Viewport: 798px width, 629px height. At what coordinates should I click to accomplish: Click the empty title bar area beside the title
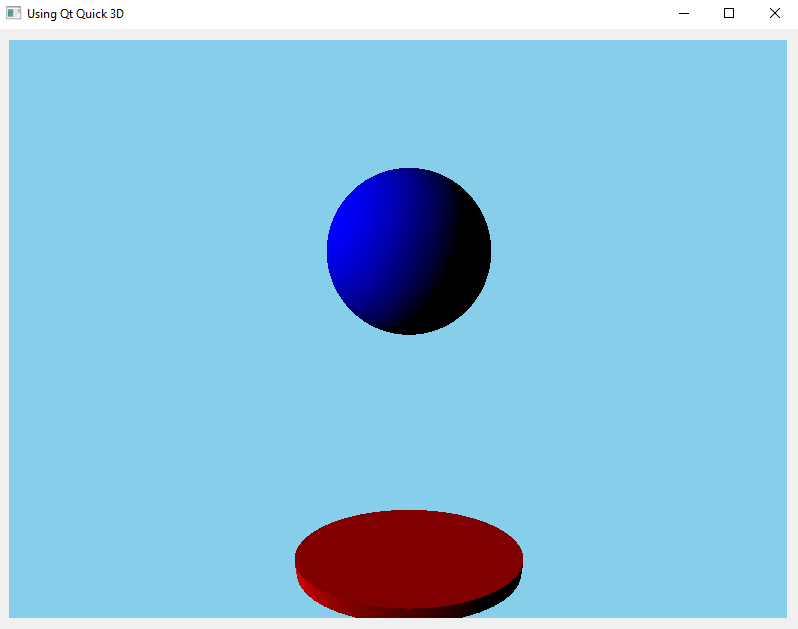(x=400, y=14)
